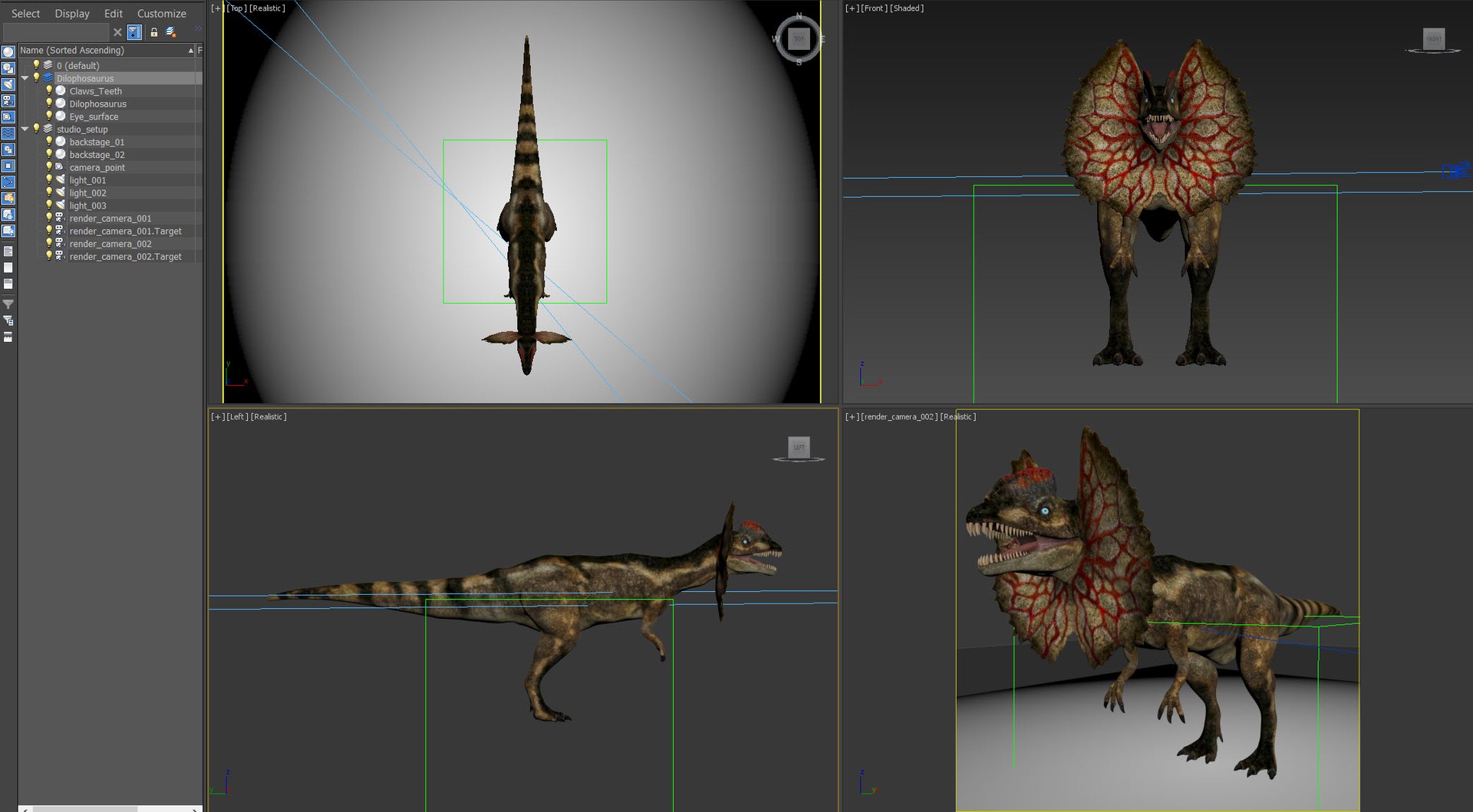Open the Top viewport Realistic shading menu
The width and height of the screenshot is (1473, 812).
click(267, 8)
